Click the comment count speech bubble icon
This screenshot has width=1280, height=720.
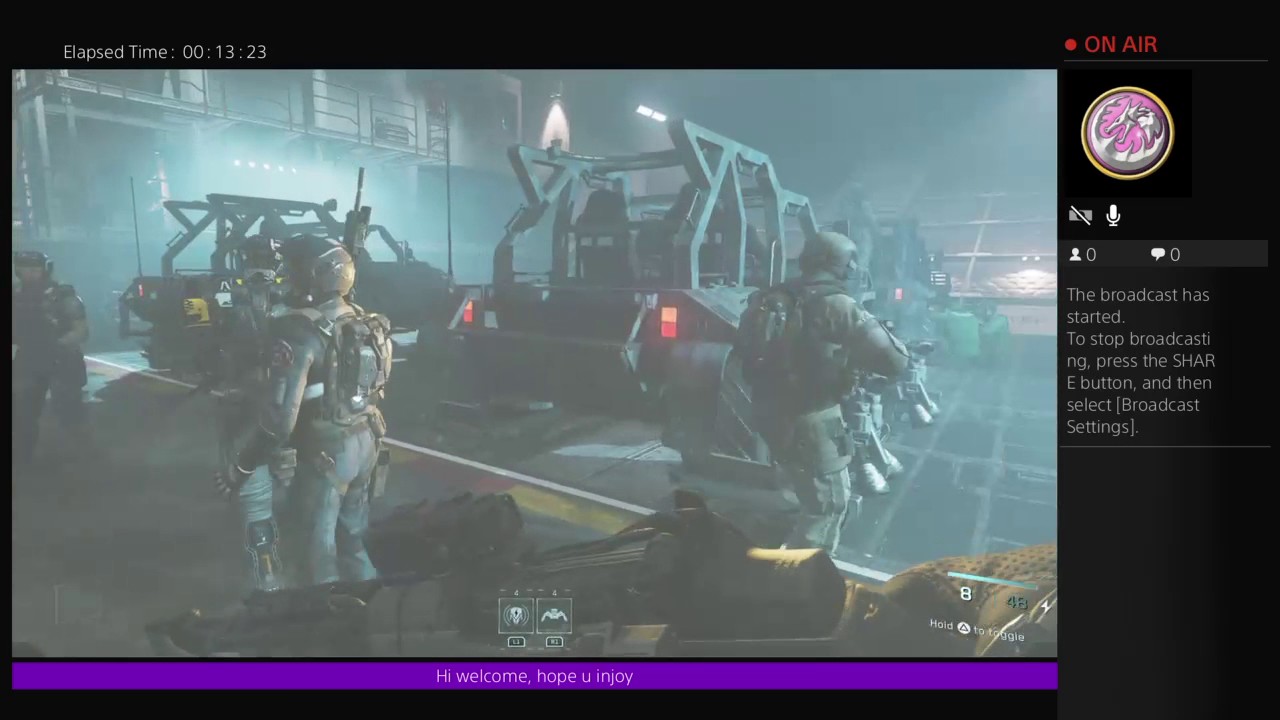1158,255
